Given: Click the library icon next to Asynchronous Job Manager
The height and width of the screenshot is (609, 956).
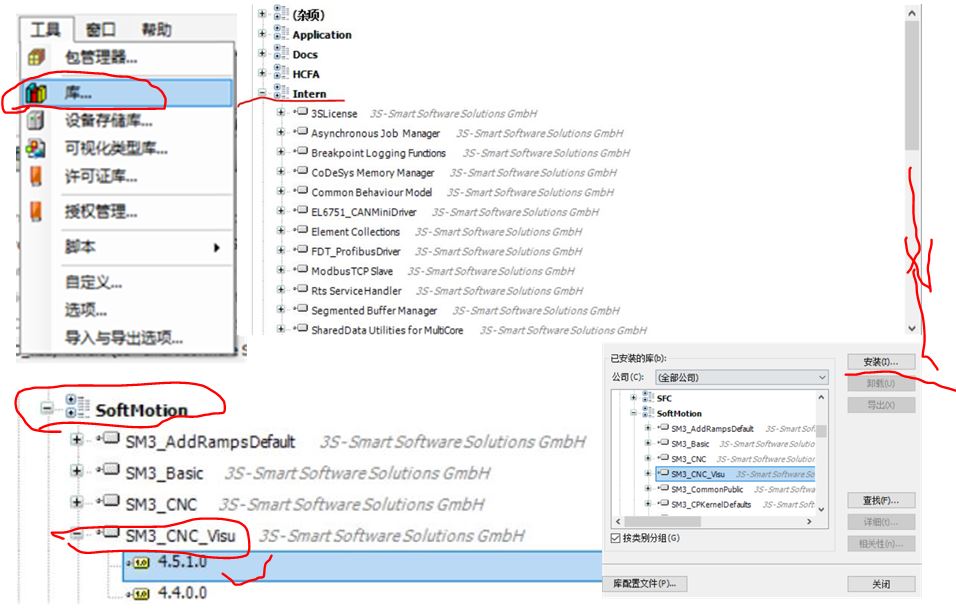Looking at the screenshot, I should (299, 133).
